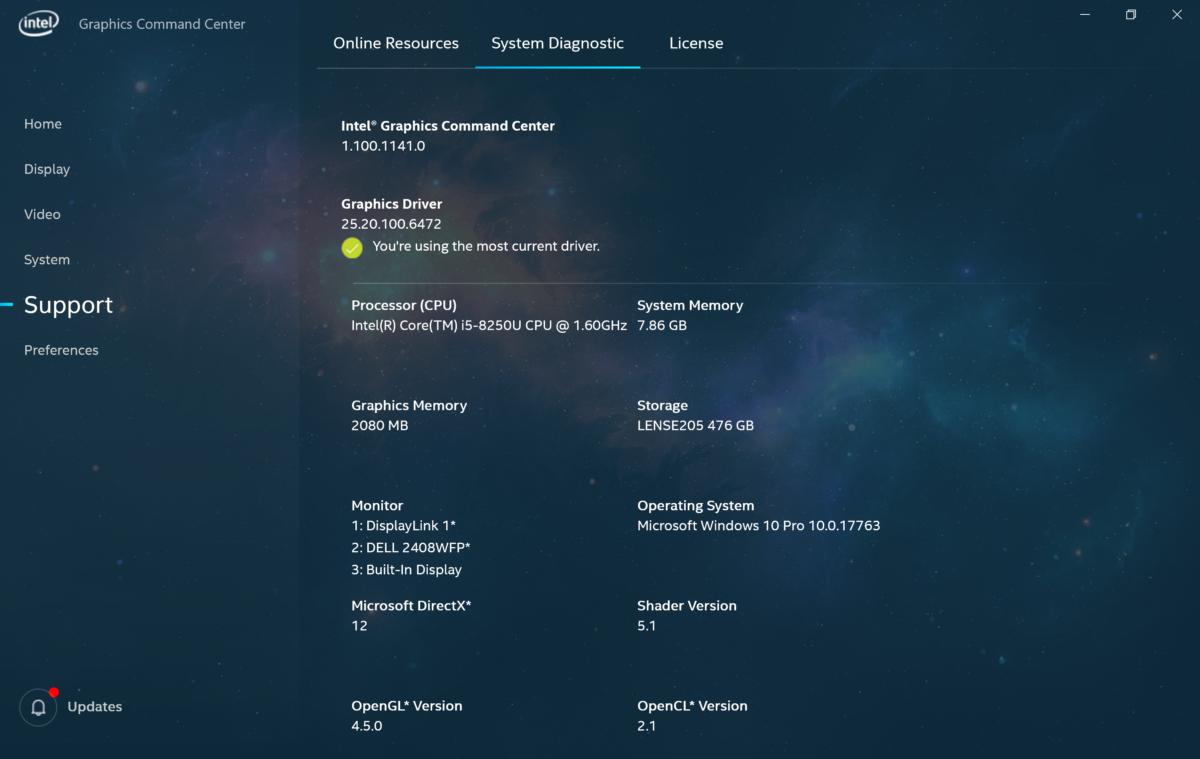1200x759 pixels.
Task: Click the OpenGL version value 4.5.0
Action: pos(367,726)
